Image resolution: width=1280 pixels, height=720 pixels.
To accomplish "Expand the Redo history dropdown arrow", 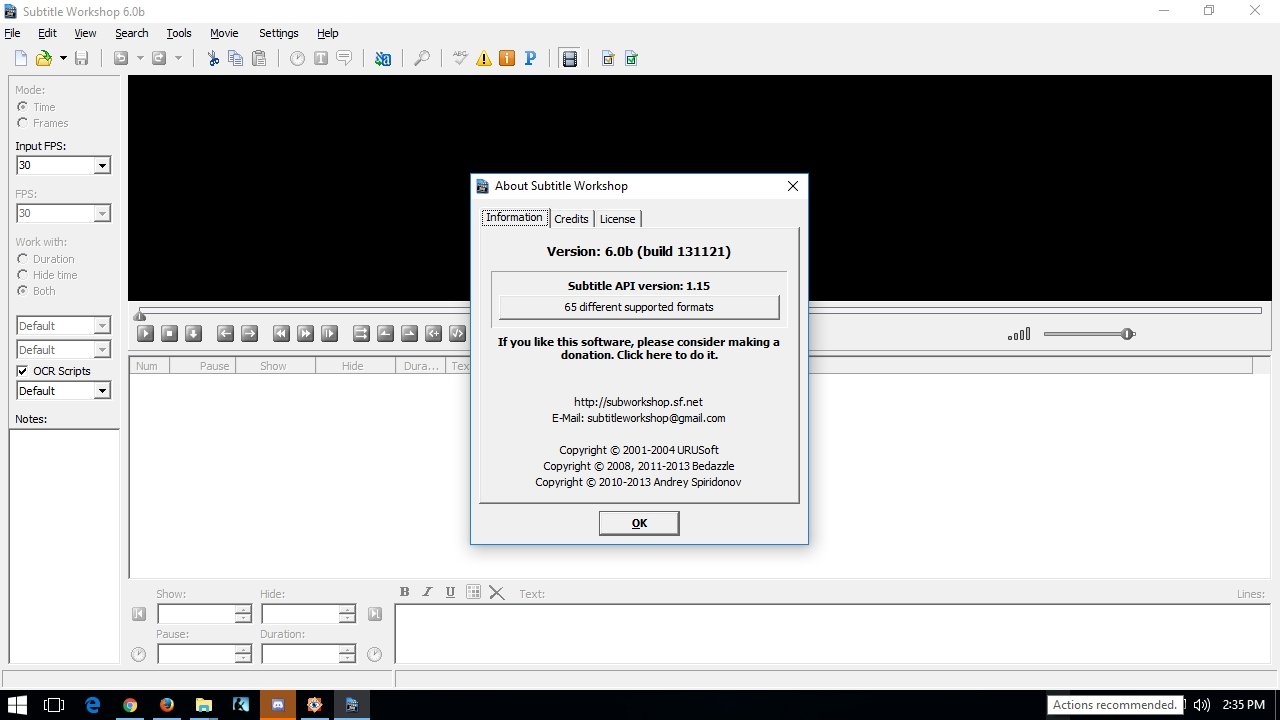I will pos(178,58).
